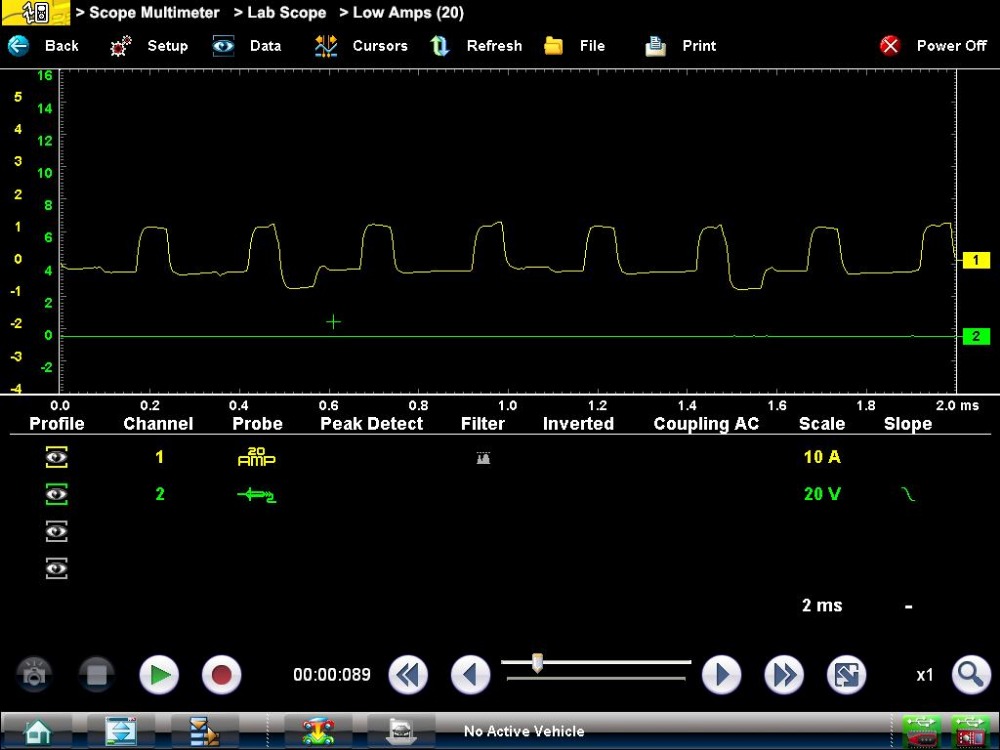This screenshot has width=1000, height=750.
Task: Change the Channel 2 scale 20 V
Action: tap(821, 494)
